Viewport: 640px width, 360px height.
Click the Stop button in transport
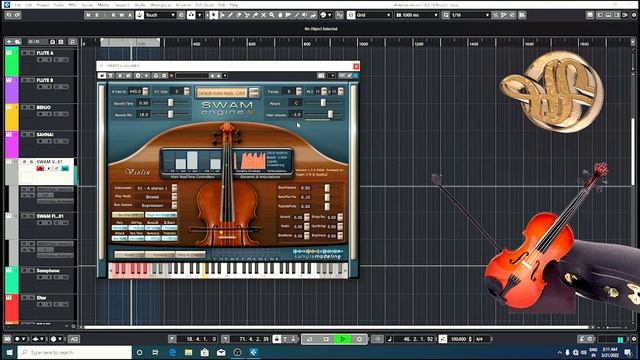point(326,339)
